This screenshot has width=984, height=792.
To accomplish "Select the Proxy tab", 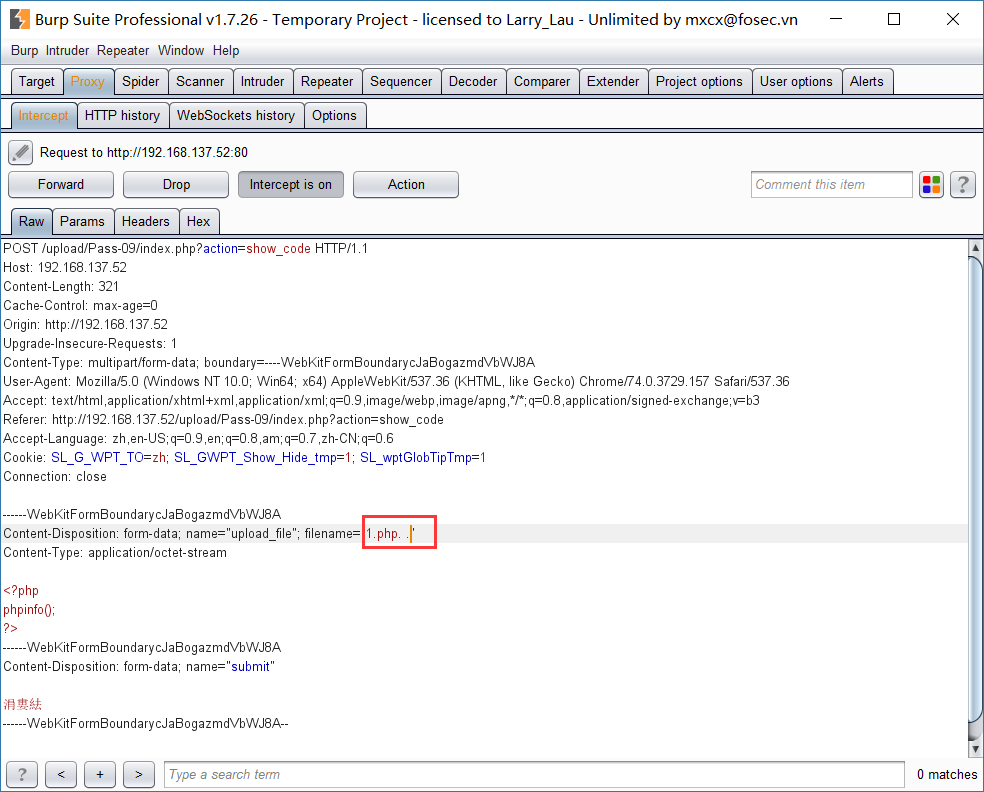I will tap(88, 82).
